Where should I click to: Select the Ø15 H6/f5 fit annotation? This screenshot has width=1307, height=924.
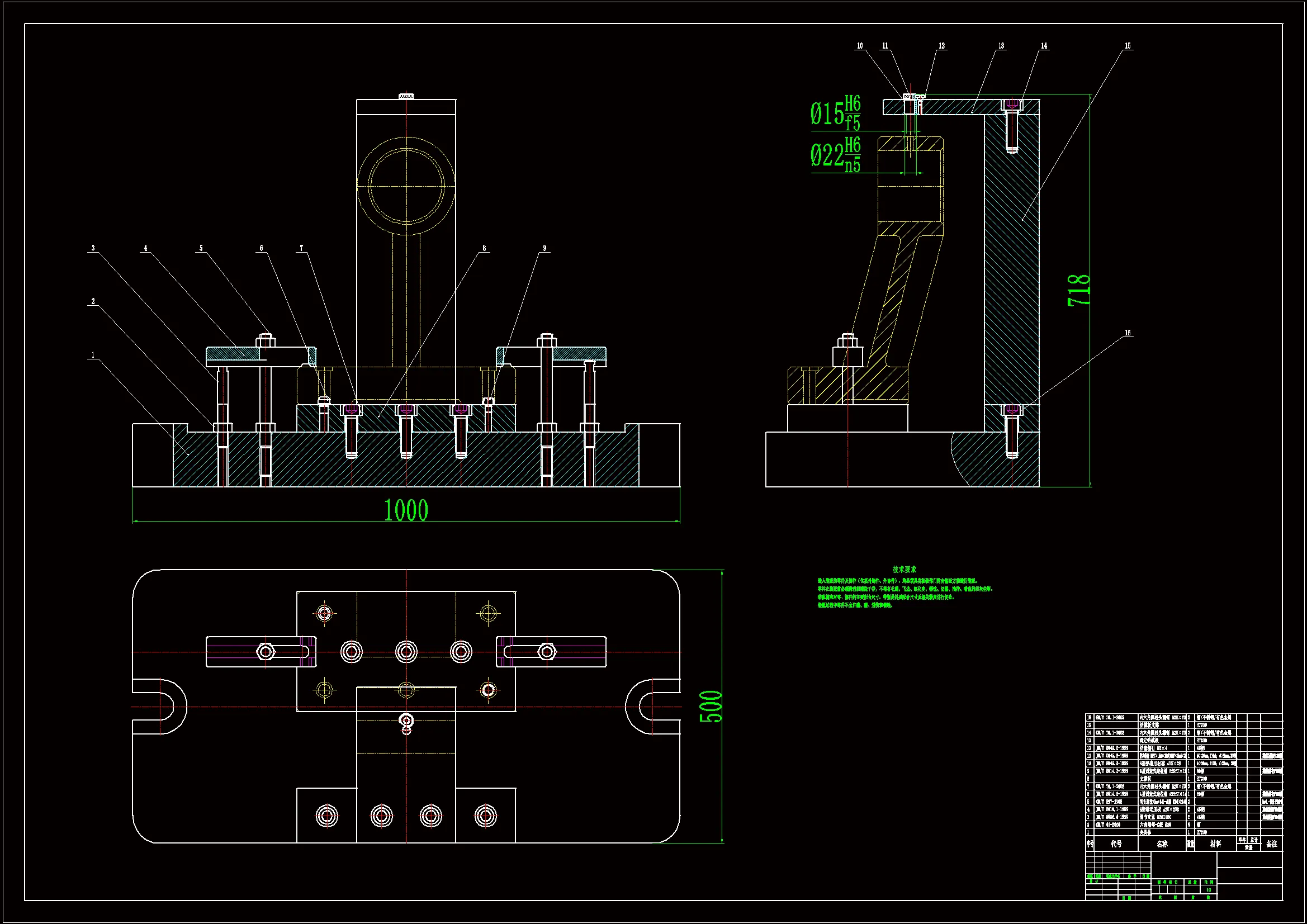pos(836,113)
